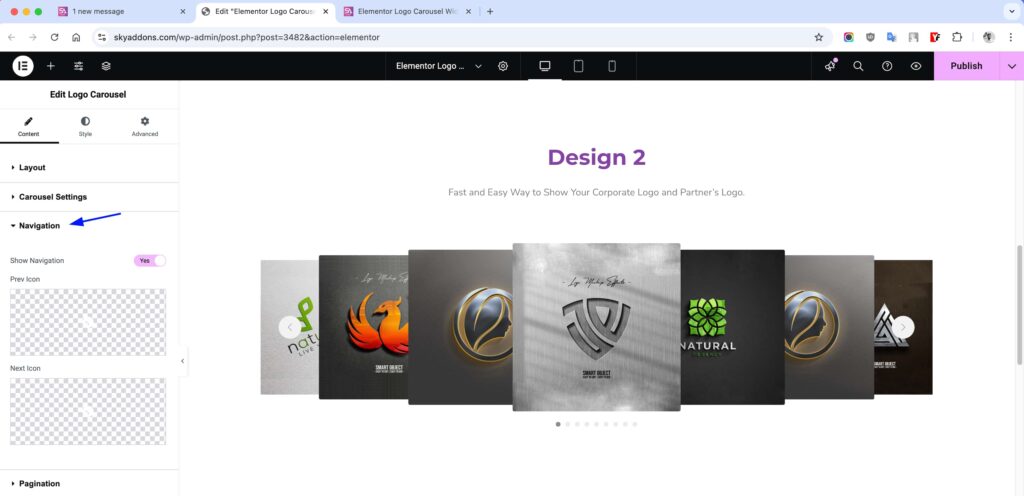Close the '1 new message' tab

pos(182,11)
